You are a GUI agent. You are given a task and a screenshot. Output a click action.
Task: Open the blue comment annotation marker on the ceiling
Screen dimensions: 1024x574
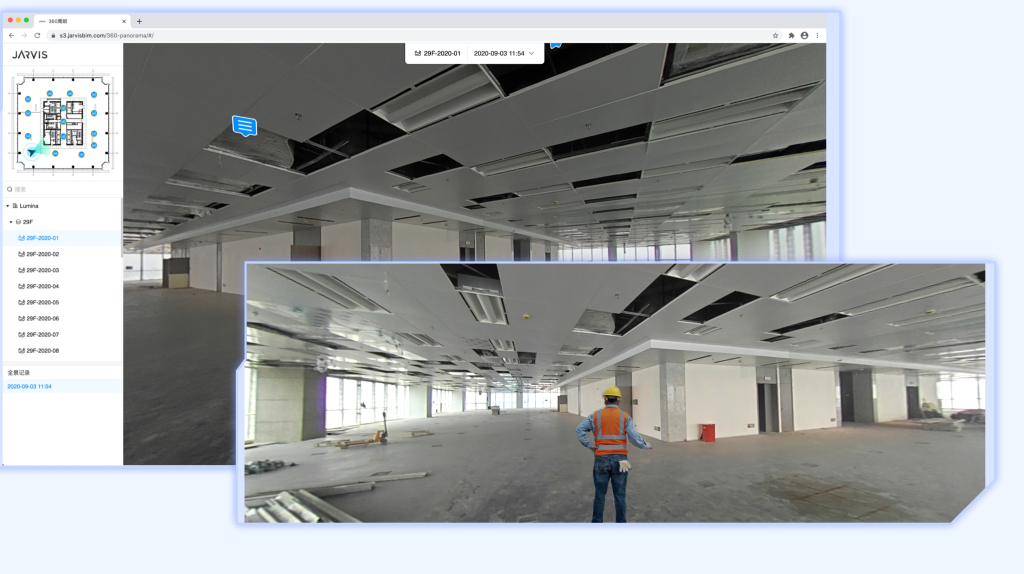coord(244,125)
